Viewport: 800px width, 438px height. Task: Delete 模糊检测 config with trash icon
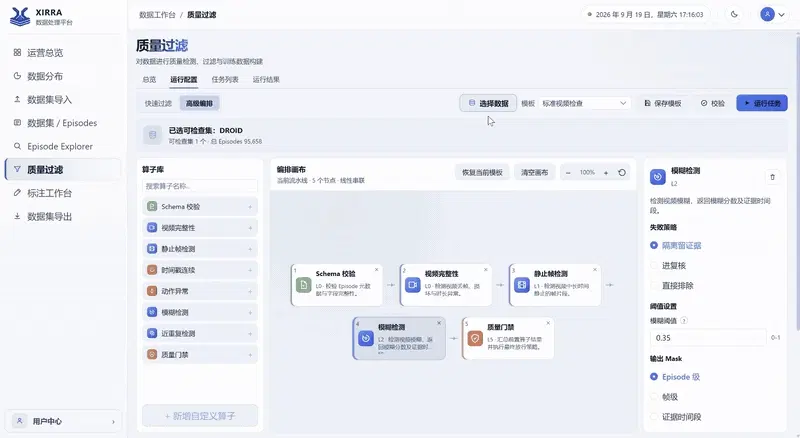[772, 177]
